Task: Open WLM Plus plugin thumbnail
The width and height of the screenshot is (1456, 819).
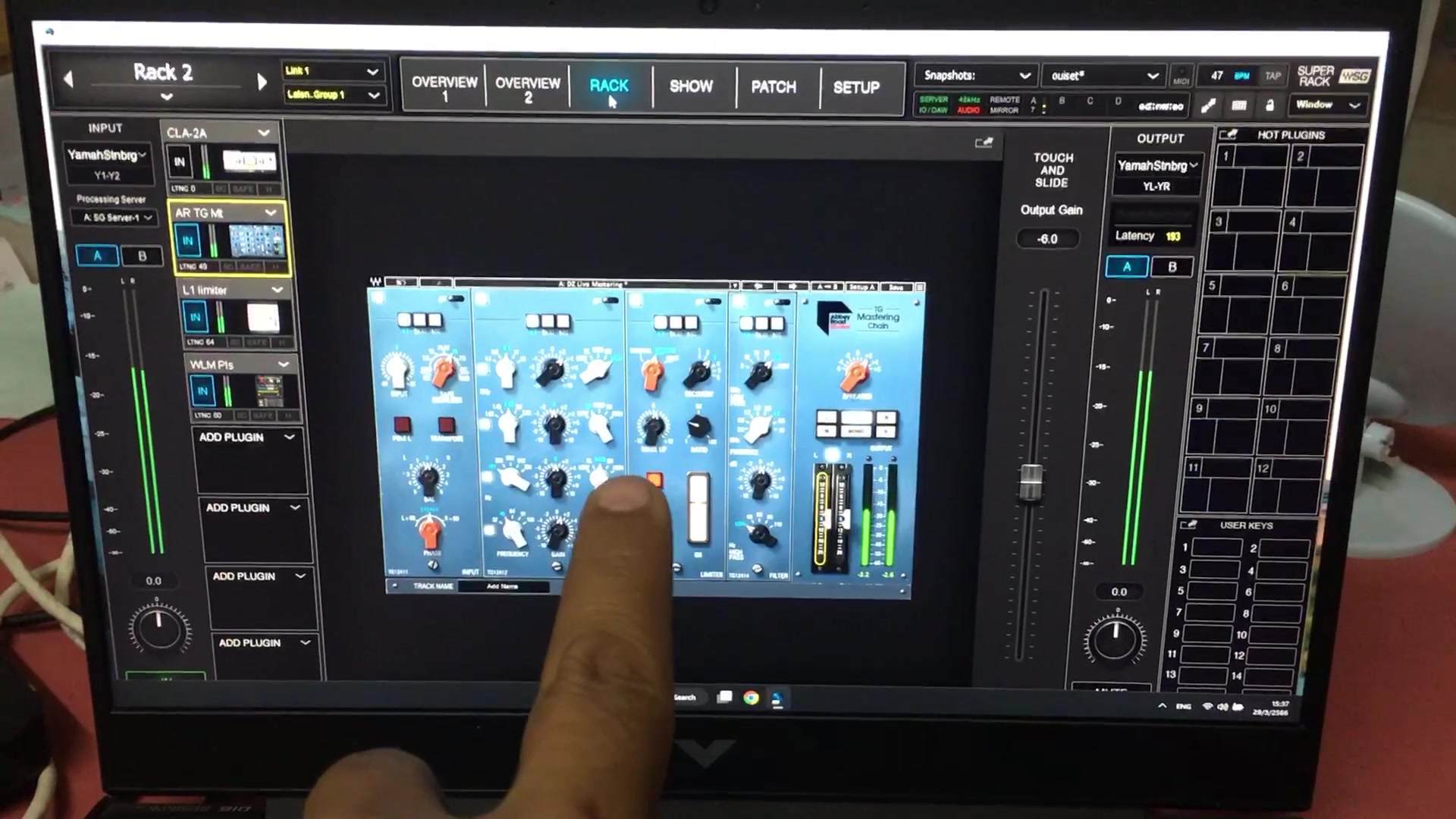Action: (269, 391)
